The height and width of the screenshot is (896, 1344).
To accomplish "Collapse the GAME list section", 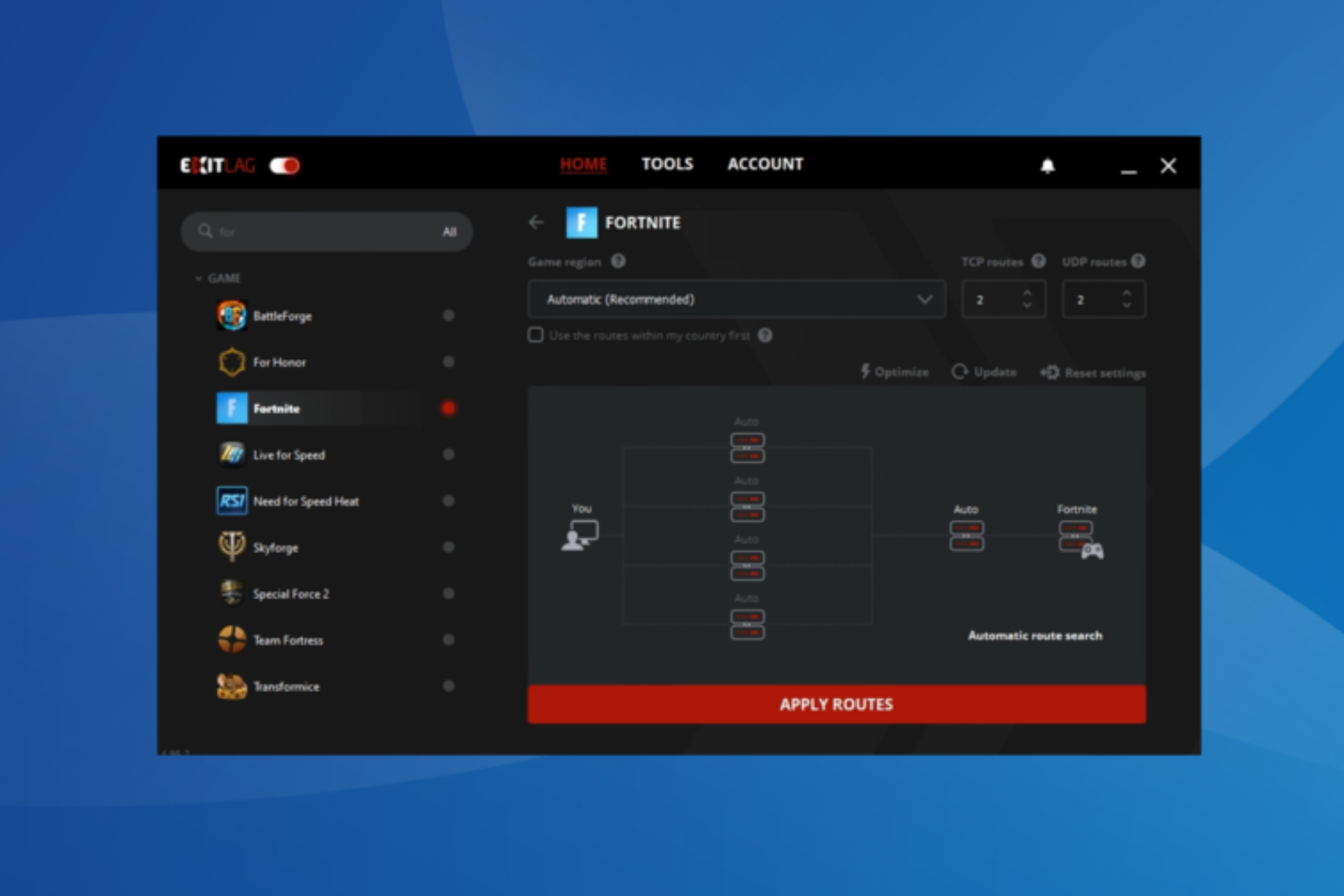I will click(218, 278).
